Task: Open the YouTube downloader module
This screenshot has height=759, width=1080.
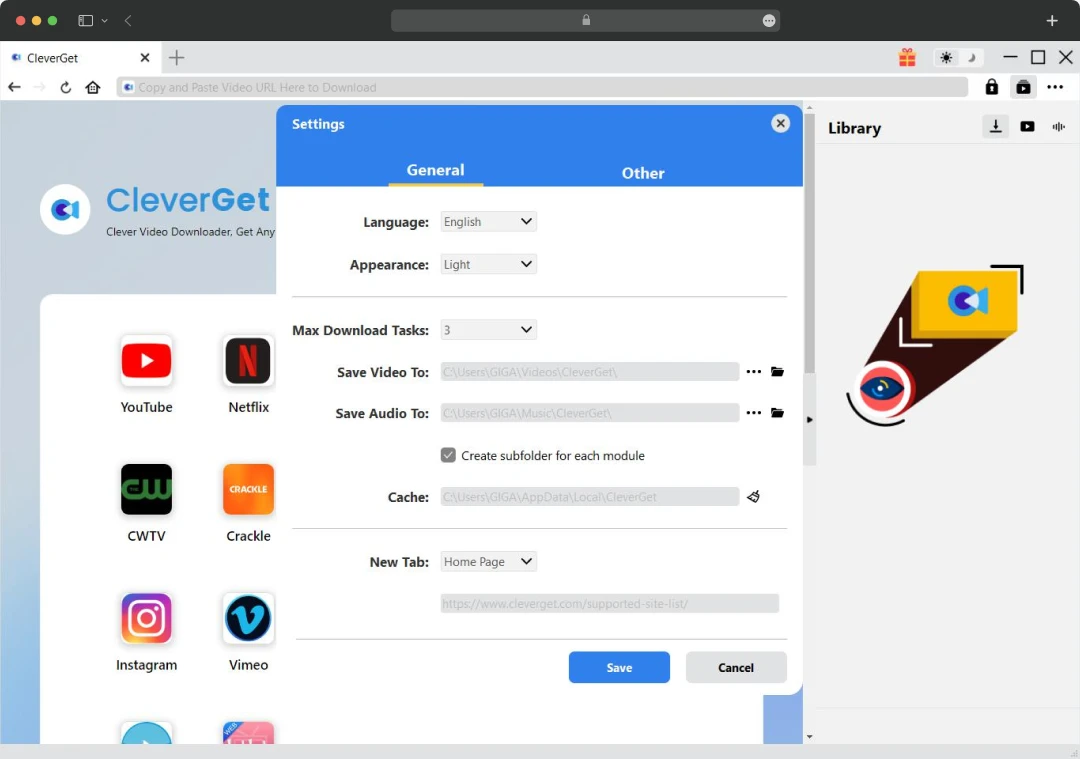Action: (x=146, y=361)
